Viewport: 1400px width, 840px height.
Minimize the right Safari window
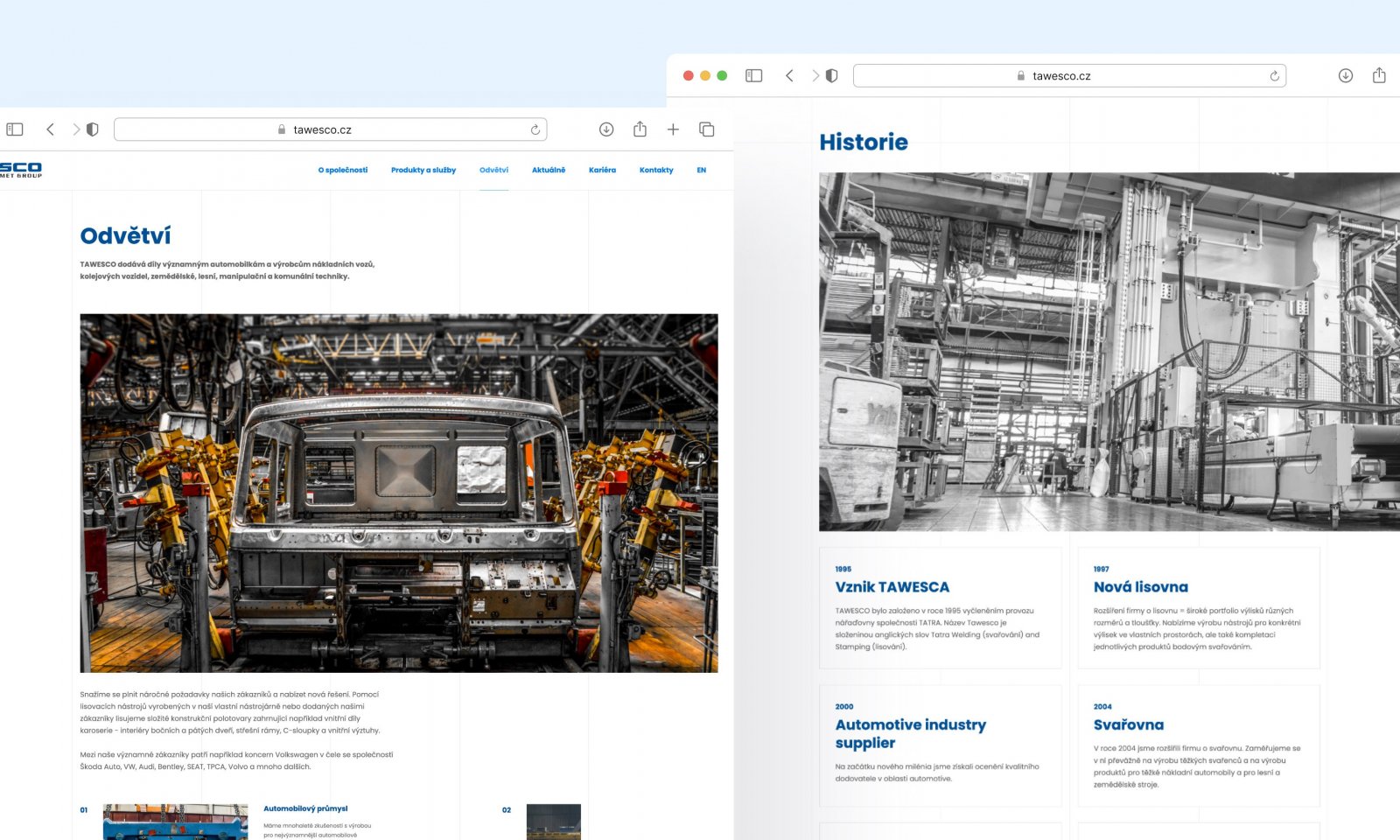tap(705, 76)
